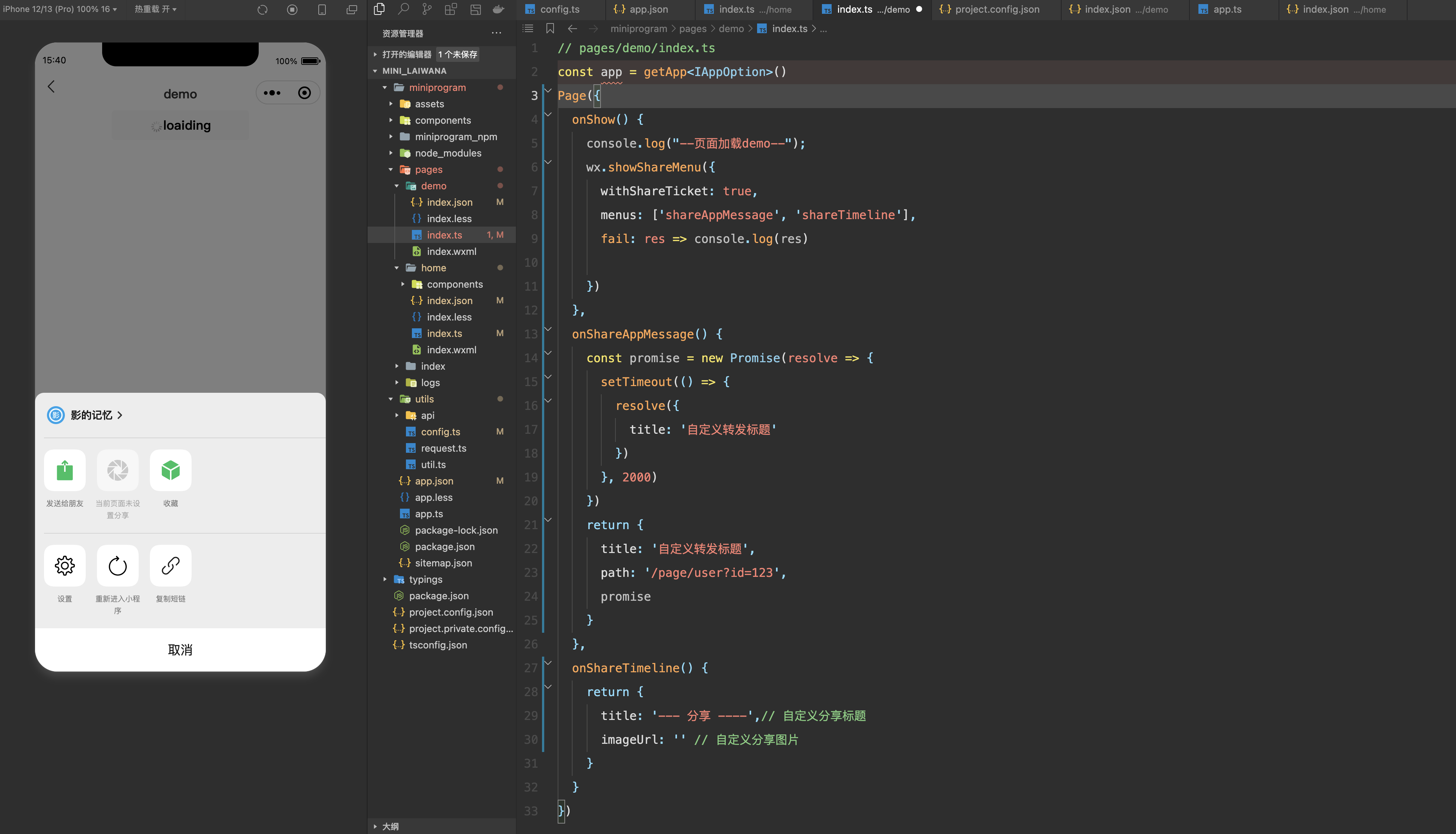Tap the green send-to-friend share icon
This screenshot has width=1456, height=834.
[x=65, y=470]
